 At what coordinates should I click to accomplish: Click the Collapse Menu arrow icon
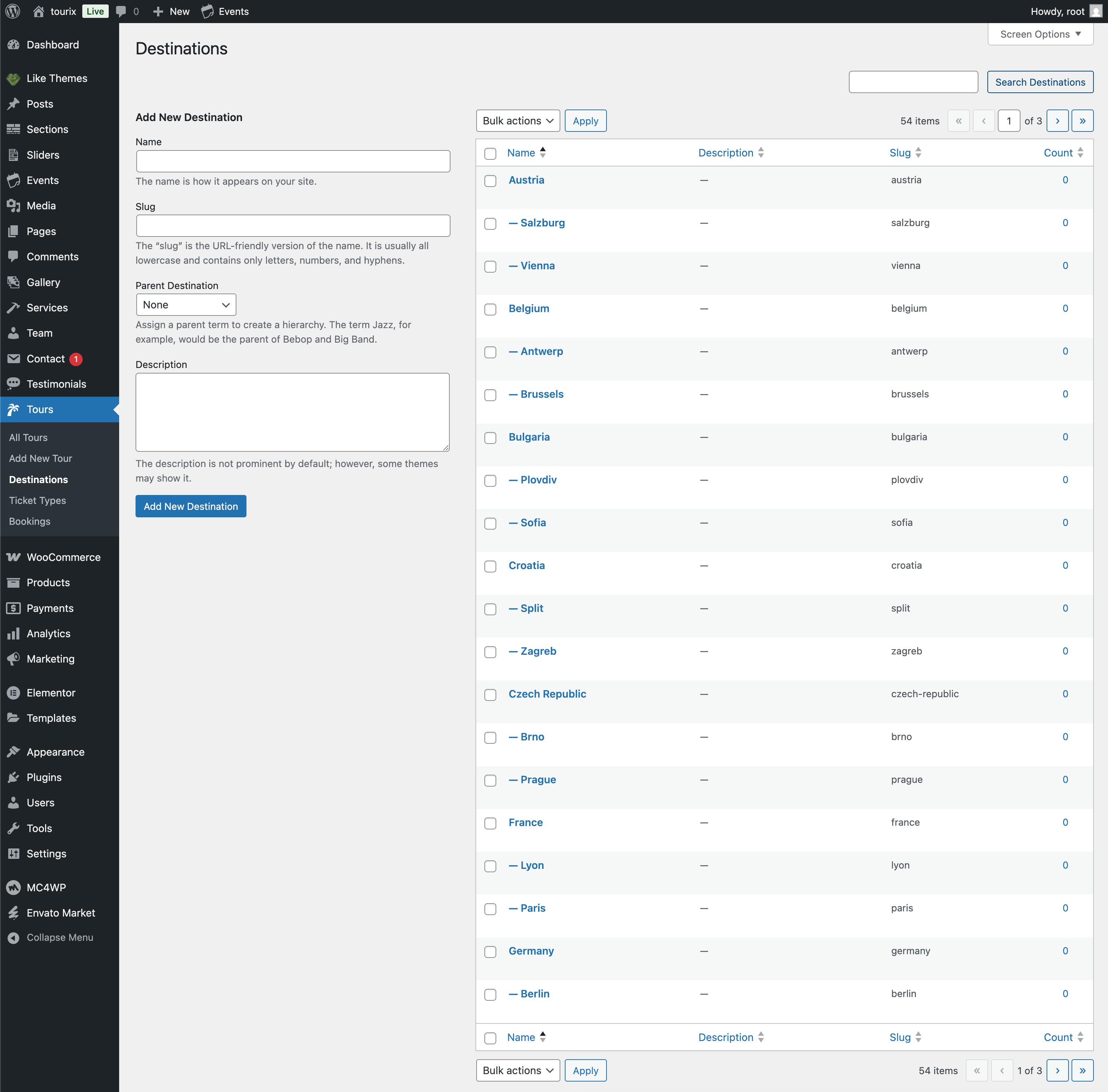click(14, 938)
